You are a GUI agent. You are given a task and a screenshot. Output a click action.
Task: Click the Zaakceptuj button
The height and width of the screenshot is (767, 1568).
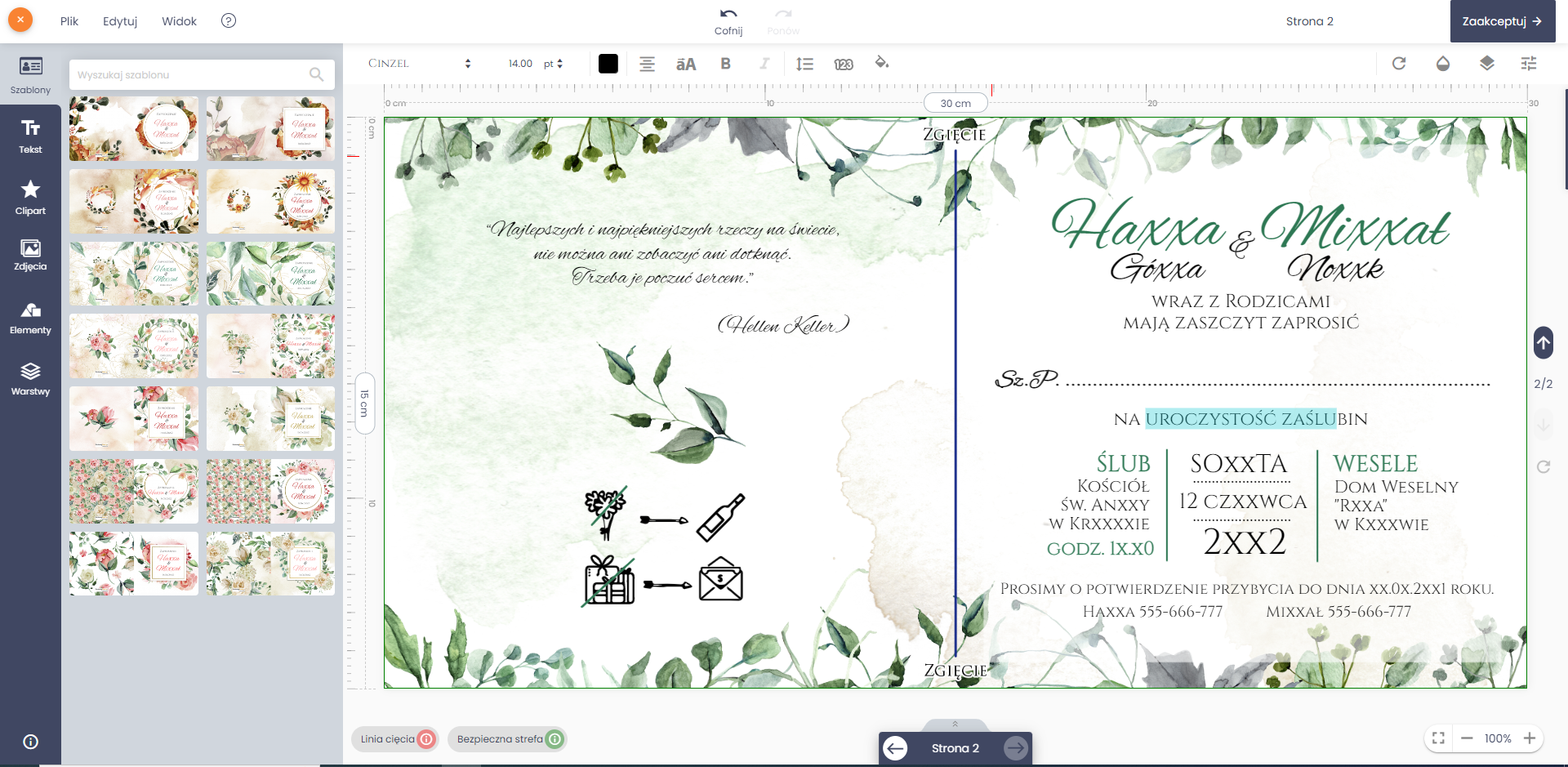tap(1502, 21)
